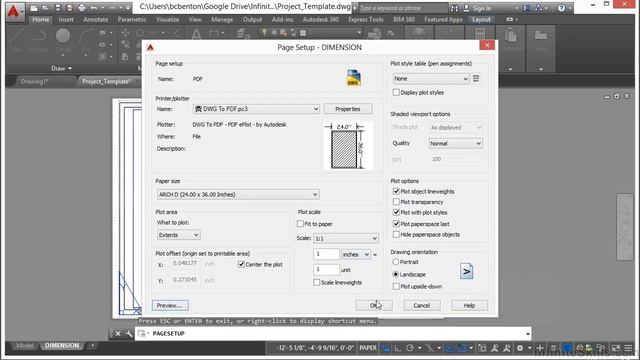640x360 pixels.
Task: Open the printer/plotter name dropdown
Action: click(x=256, y=109)
